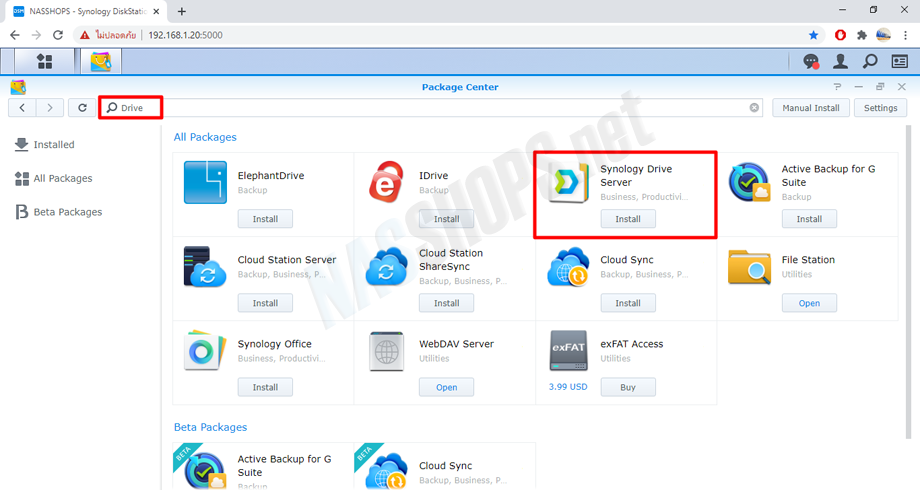Open the browser extensions puzzle icon

click(861, 35)
